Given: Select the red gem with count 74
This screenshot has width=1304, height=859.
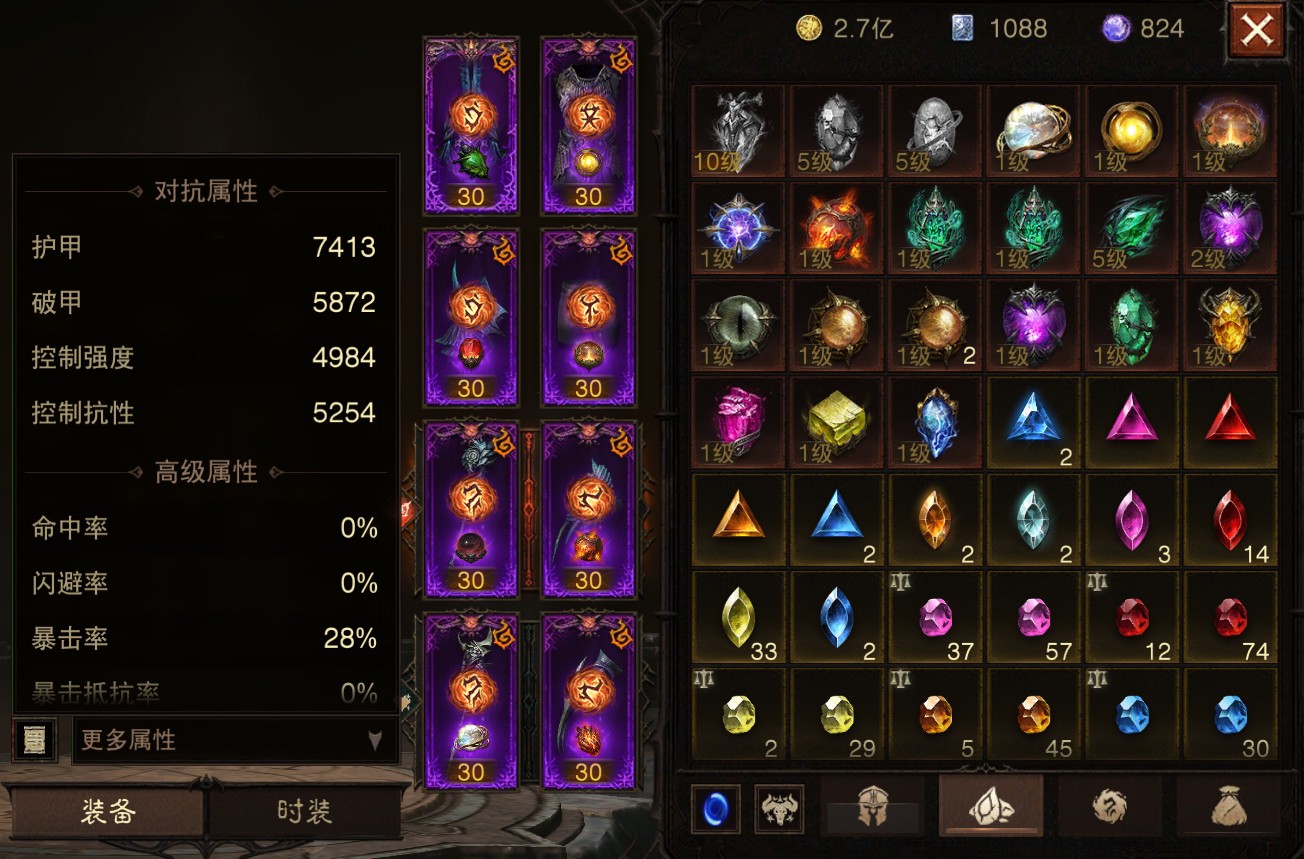Looking at the screenshot, I should 1231,618.
